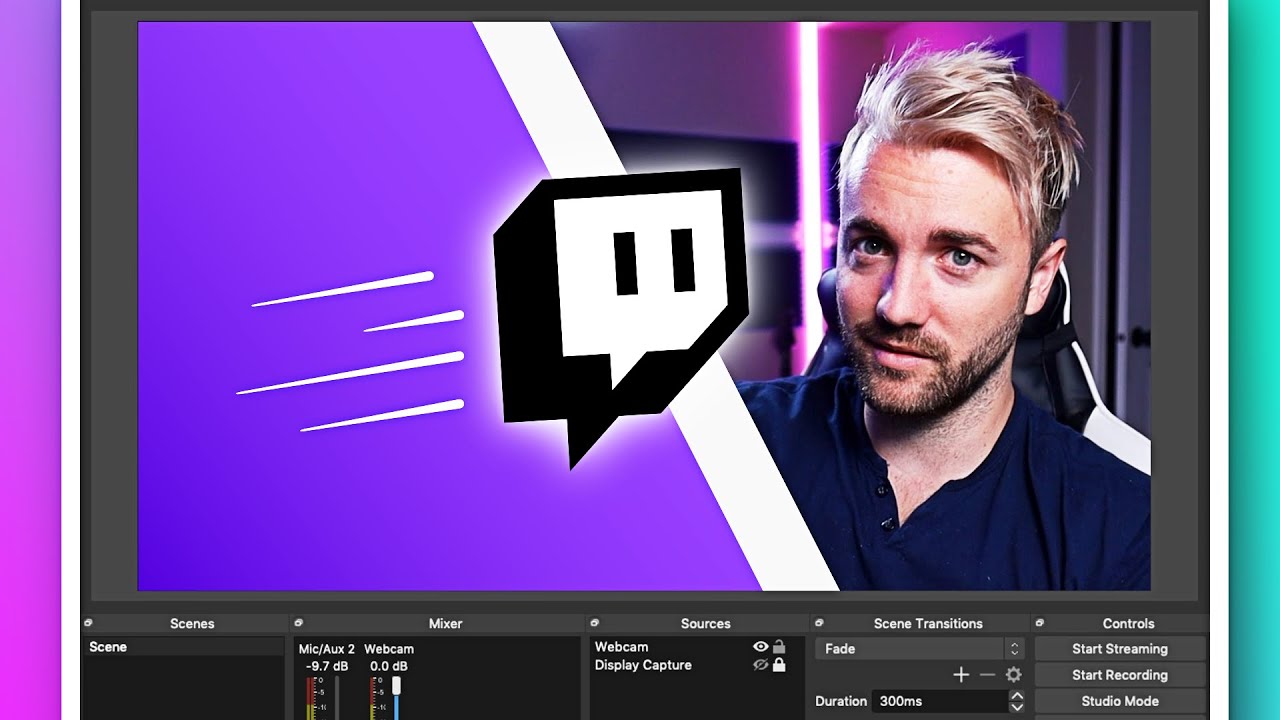The width and height of the screenshot is (1280, 720).
Task: Click Start Streaming
Action: coord(1120,649)
